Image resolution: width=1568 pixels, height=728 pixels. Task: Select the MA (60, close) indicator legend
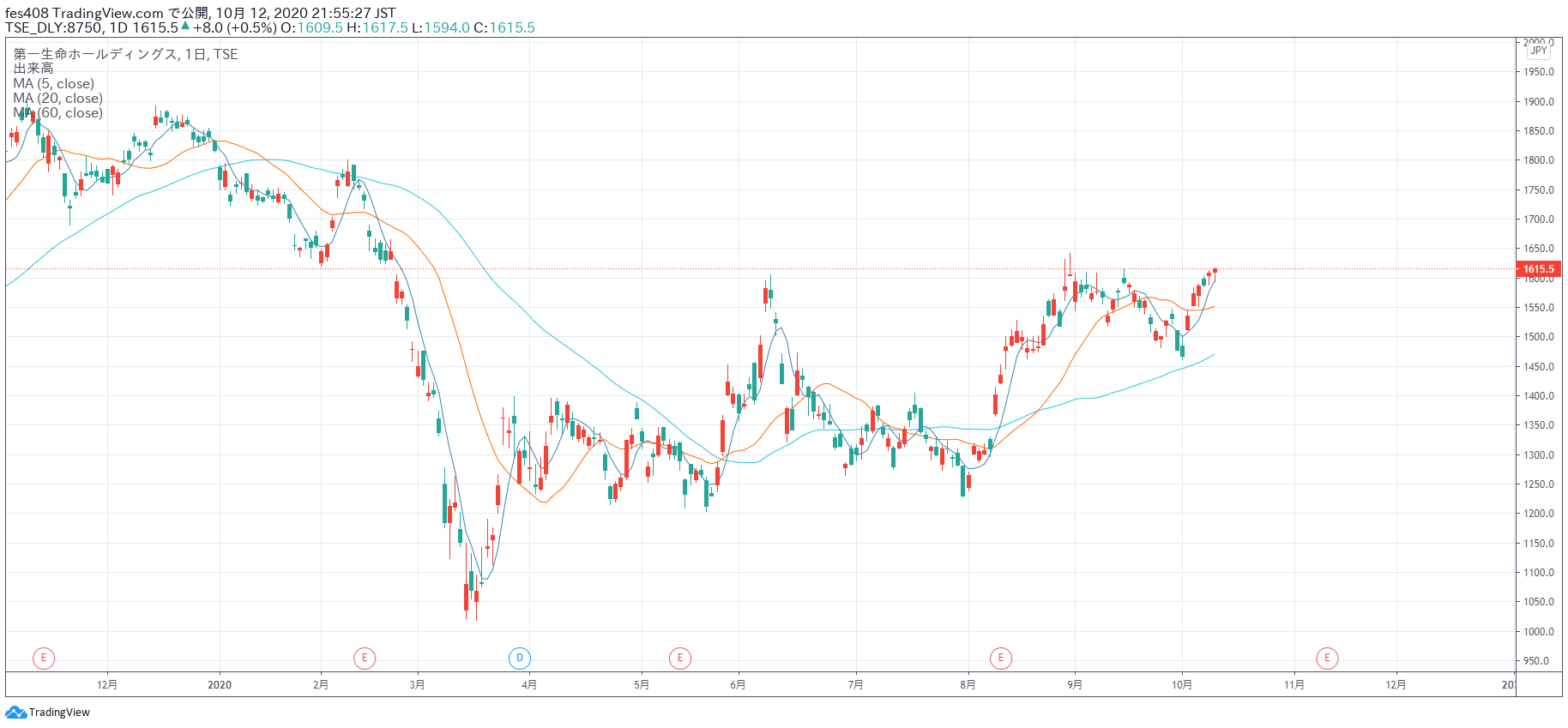[58, 113]
